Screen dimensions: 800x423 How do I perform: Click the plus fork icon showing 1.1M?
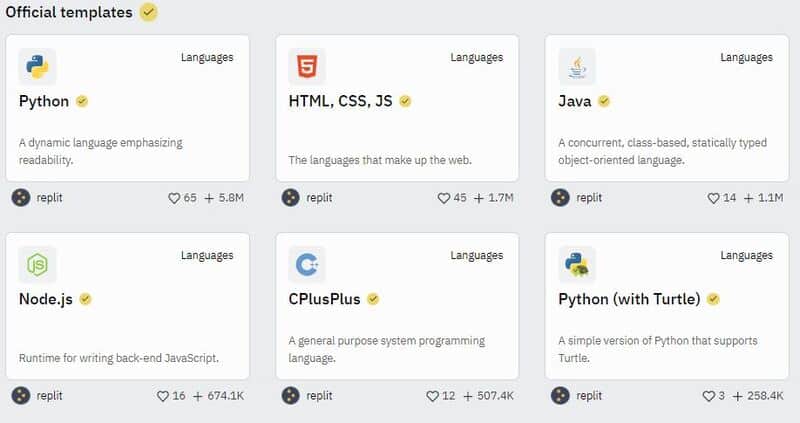pos(748,198)
